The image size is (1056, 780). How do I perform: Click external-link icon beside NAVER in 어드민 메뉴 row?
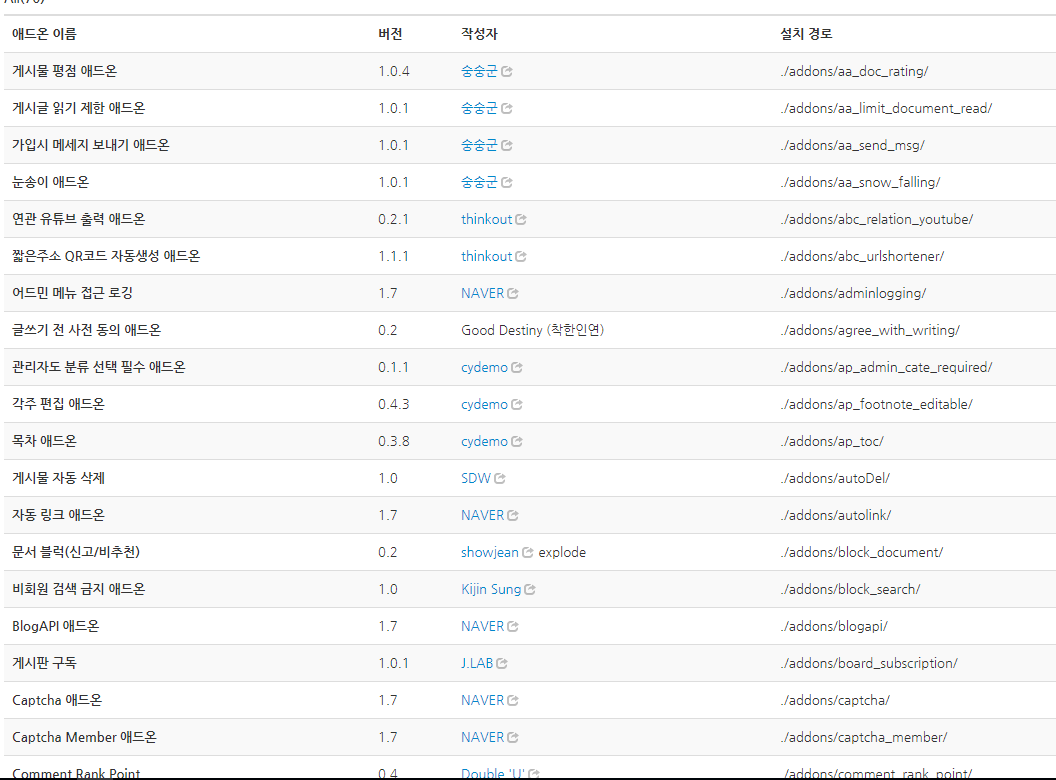pos(513,294)
